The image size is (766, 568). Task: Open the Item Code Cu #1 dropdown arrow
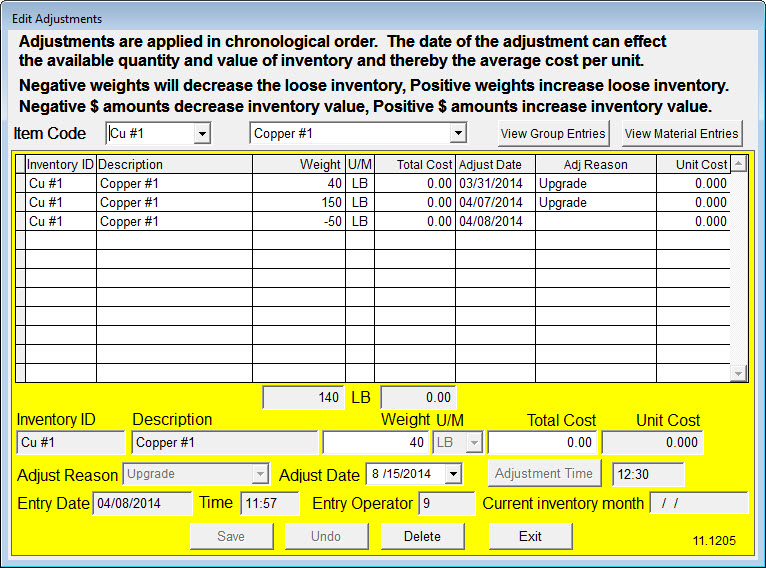(x=202, y=133)
